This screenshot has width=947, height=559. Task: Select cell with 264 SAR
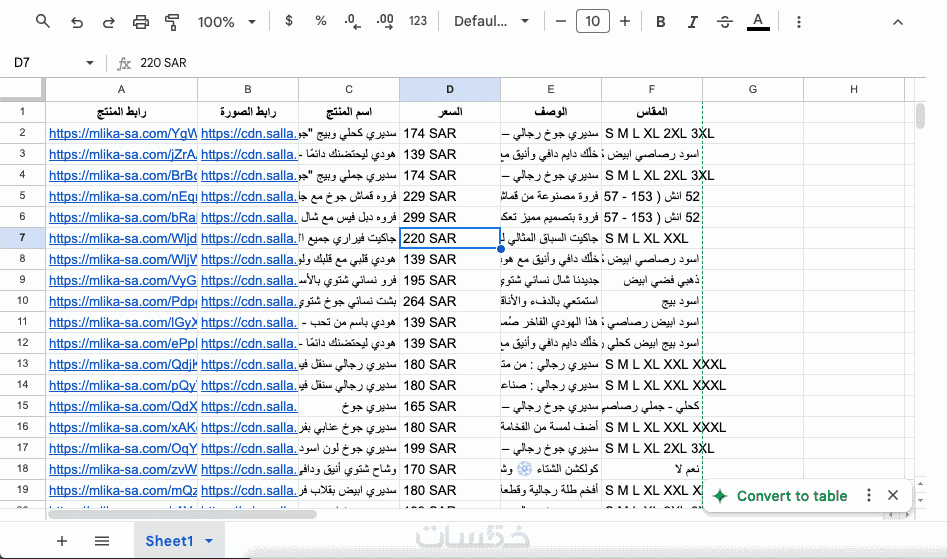pos(450,301)
